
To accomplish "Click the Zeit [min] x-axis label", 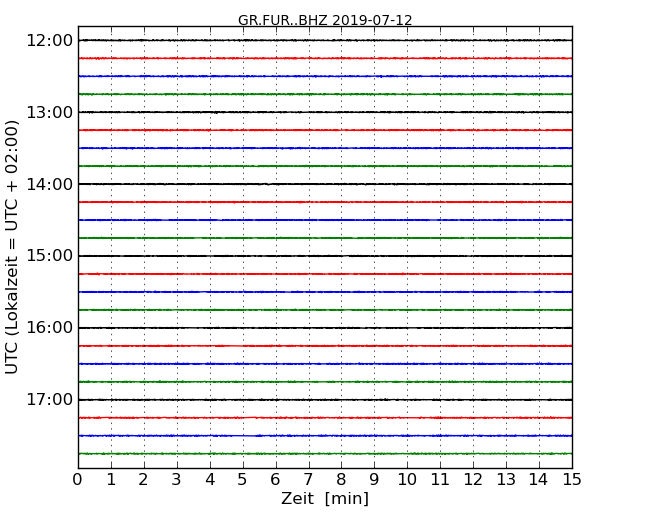I will 325,498.
